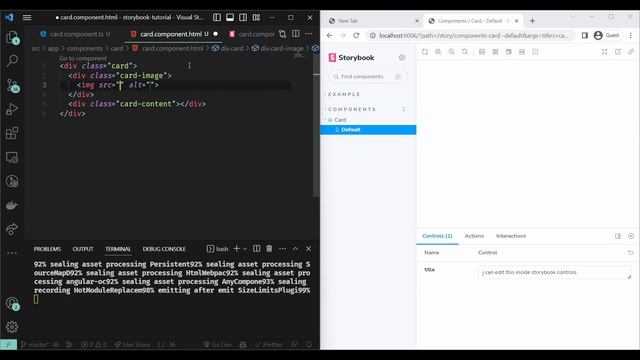This screenshot has height=360, width=640.
Task: Click Live Share in the status bar
Action: tap(133, 344)
